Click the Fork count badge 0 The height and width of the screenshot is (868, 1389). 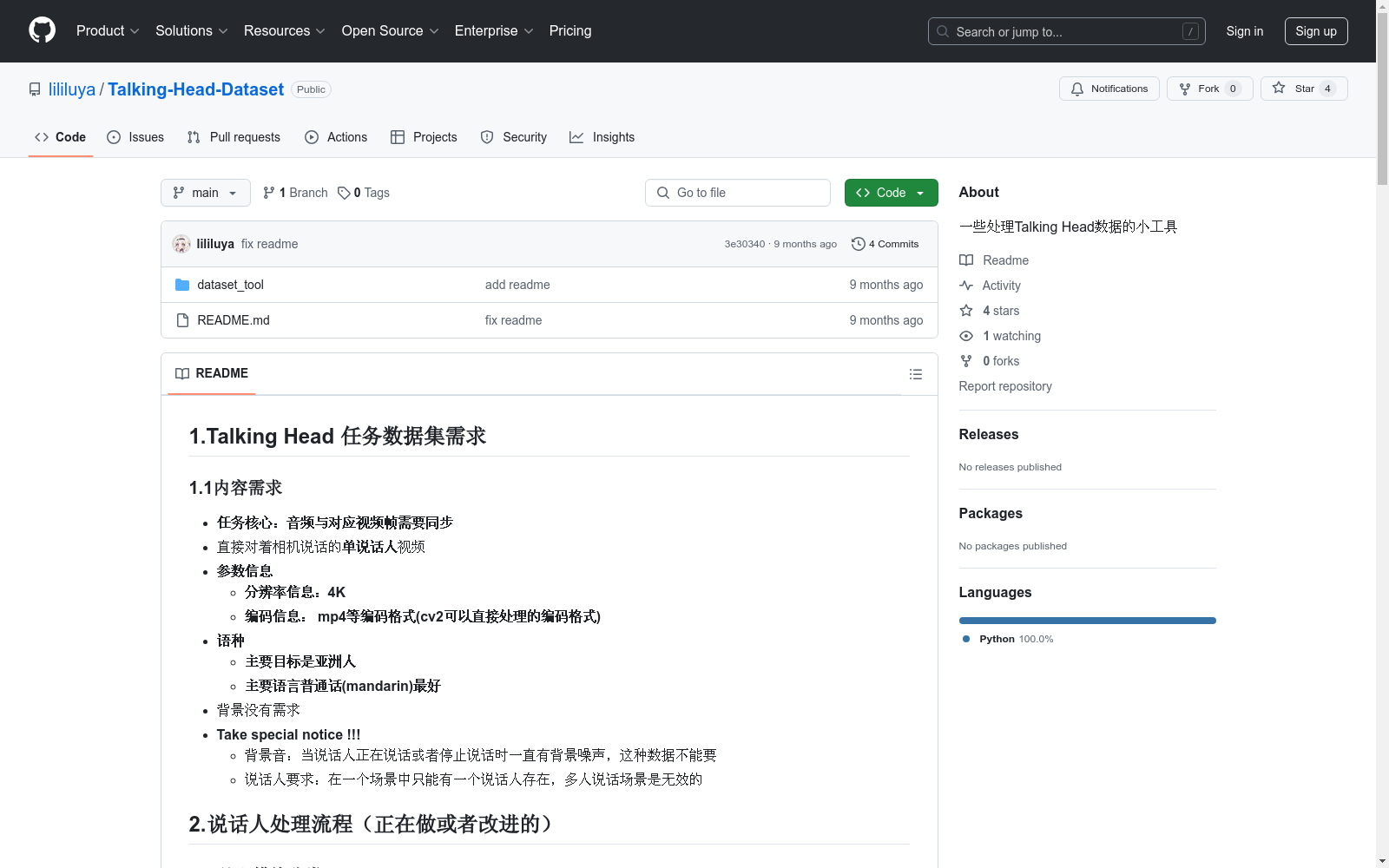click(x=1233, y=89)
